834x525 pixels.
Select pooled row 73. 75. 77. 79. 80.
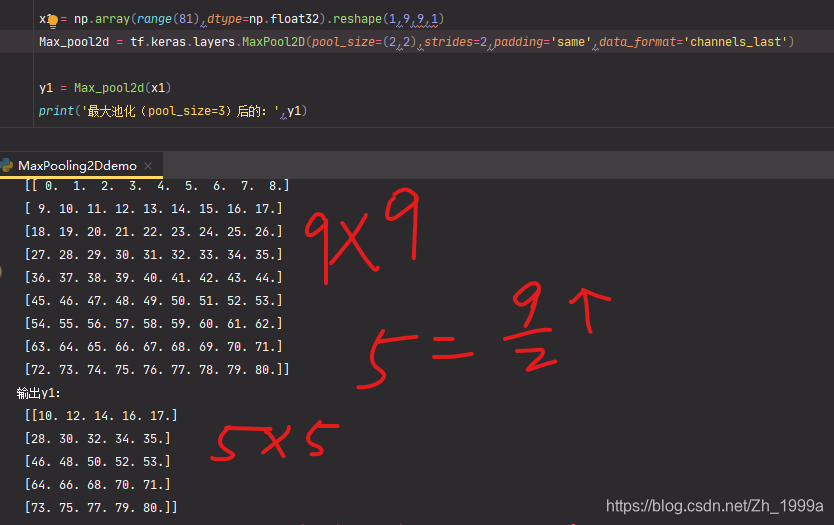(x=101, y=507)
